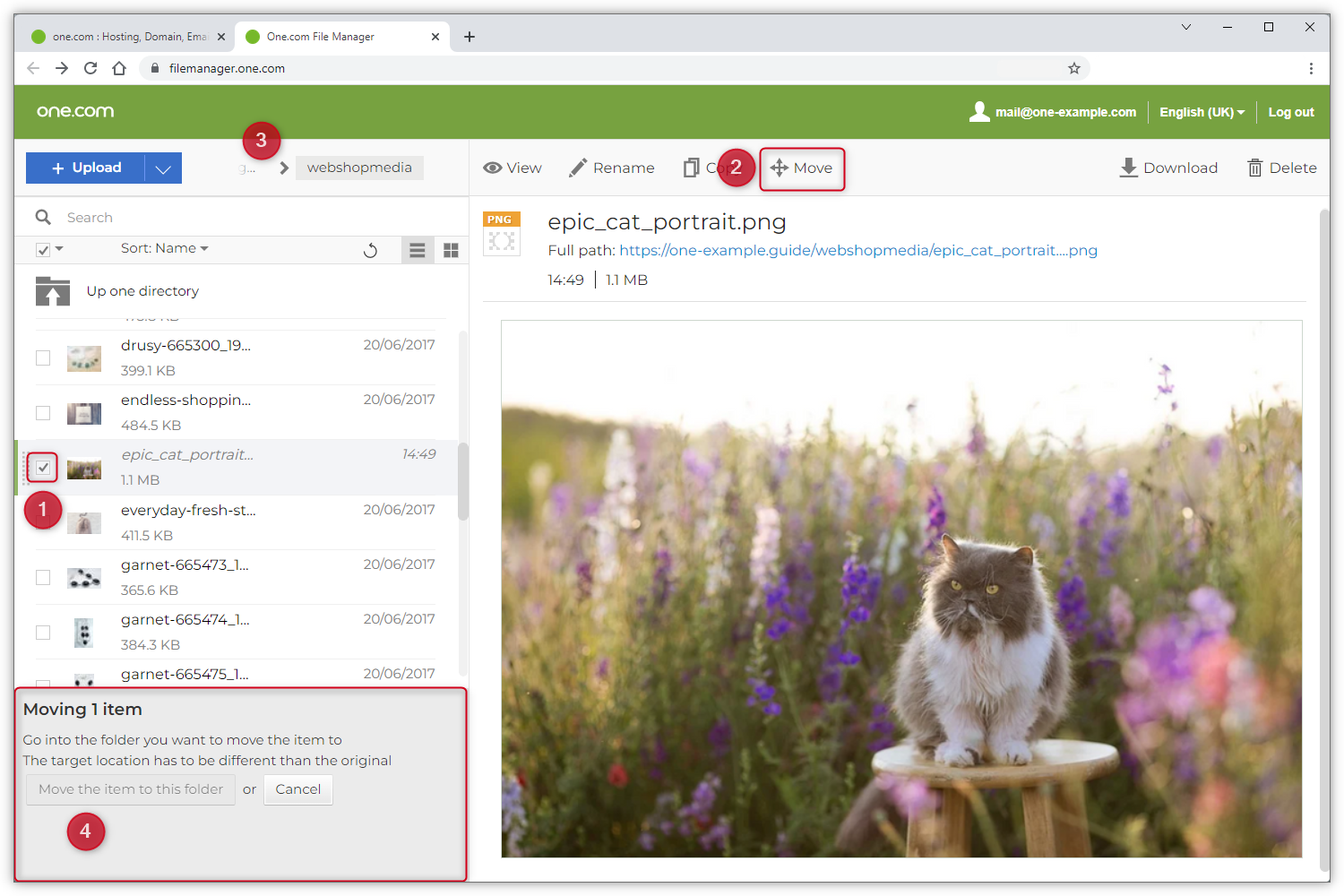
Task: Delete the selected file
Action: tap(1281, 168)
